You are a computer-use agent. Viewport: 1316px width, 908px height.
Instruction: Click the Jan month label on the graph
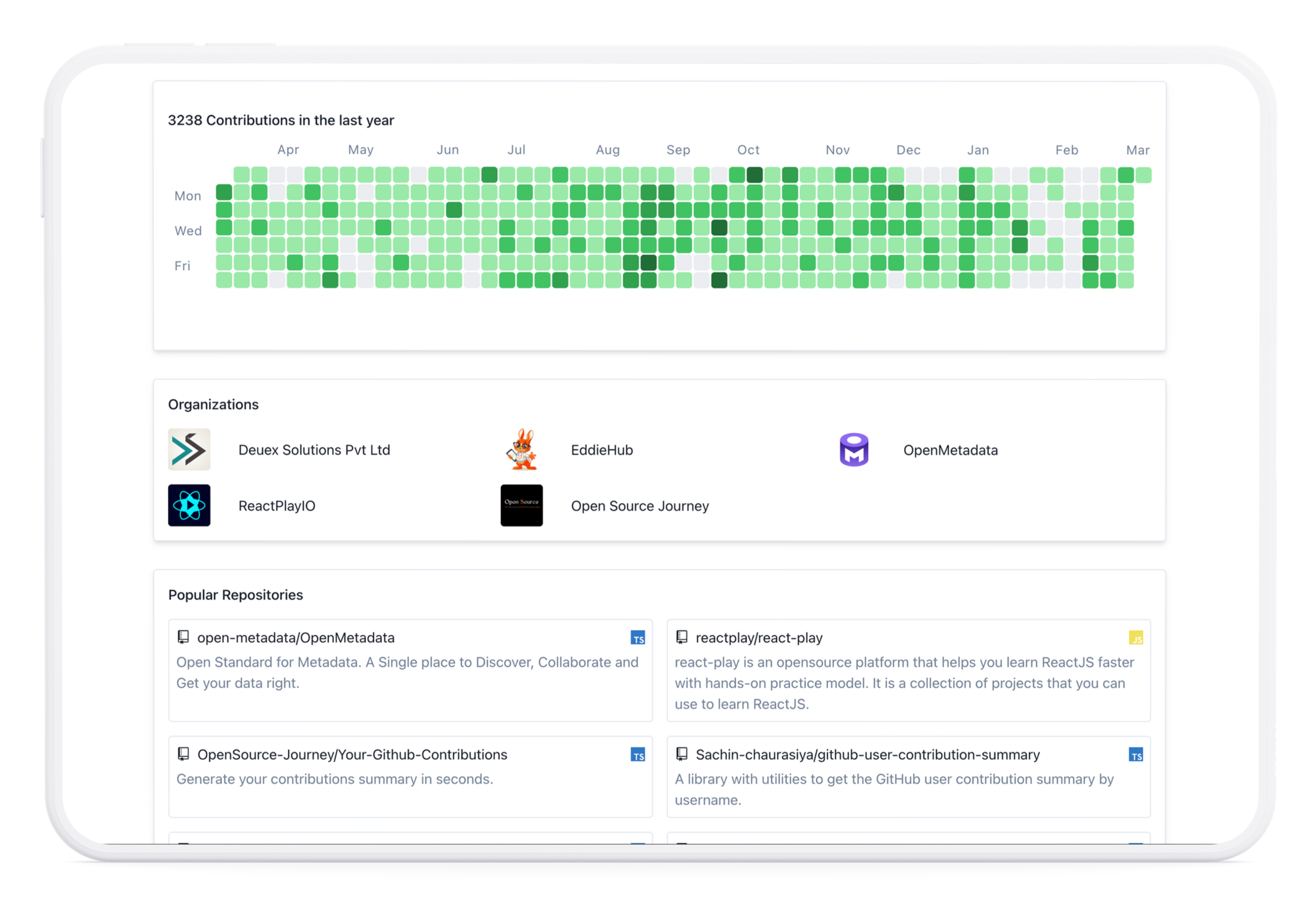point(978,149)
